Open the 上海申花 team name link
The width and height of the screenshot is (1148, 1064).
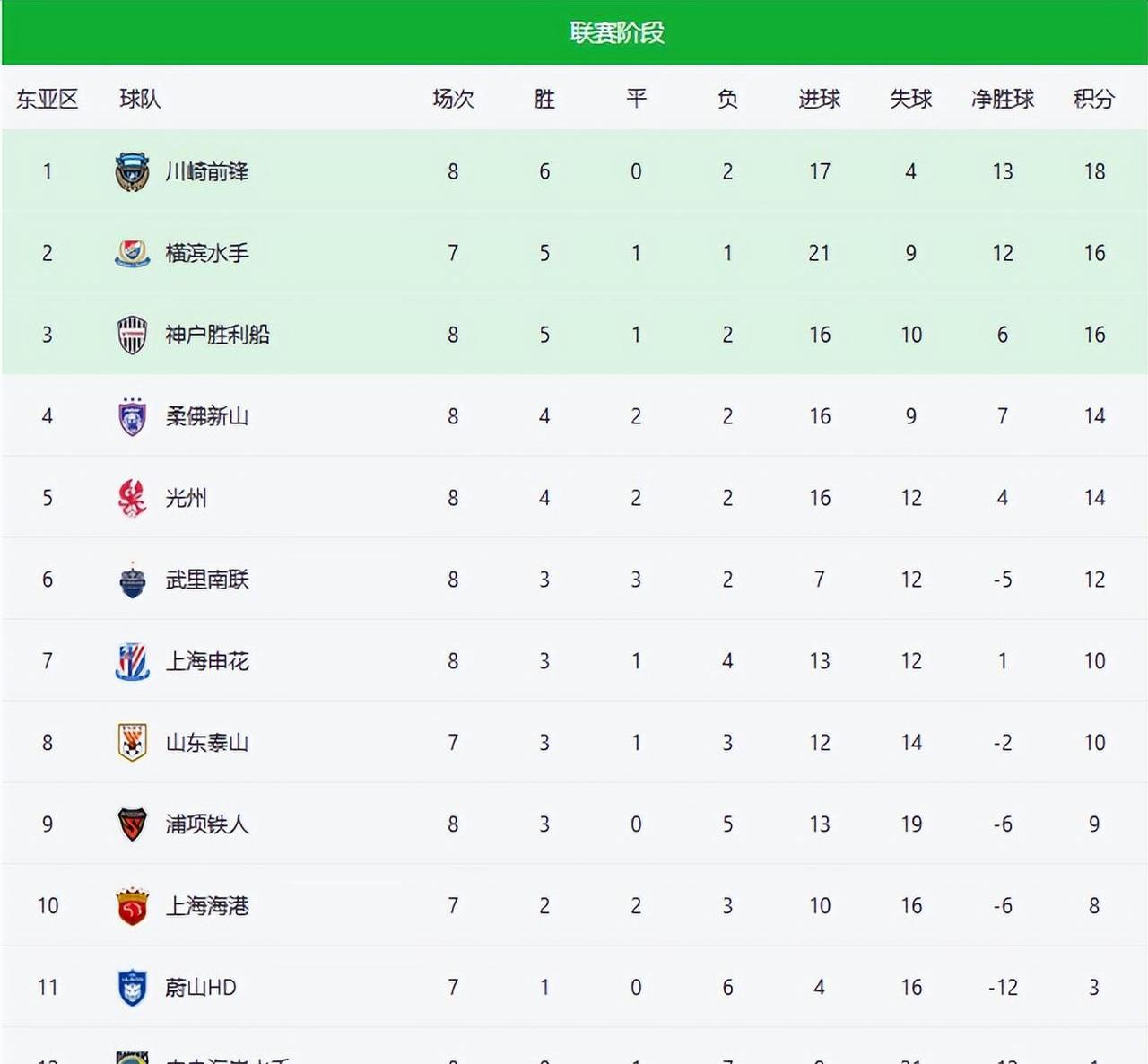pyautogui.click(x=207, y=662)
